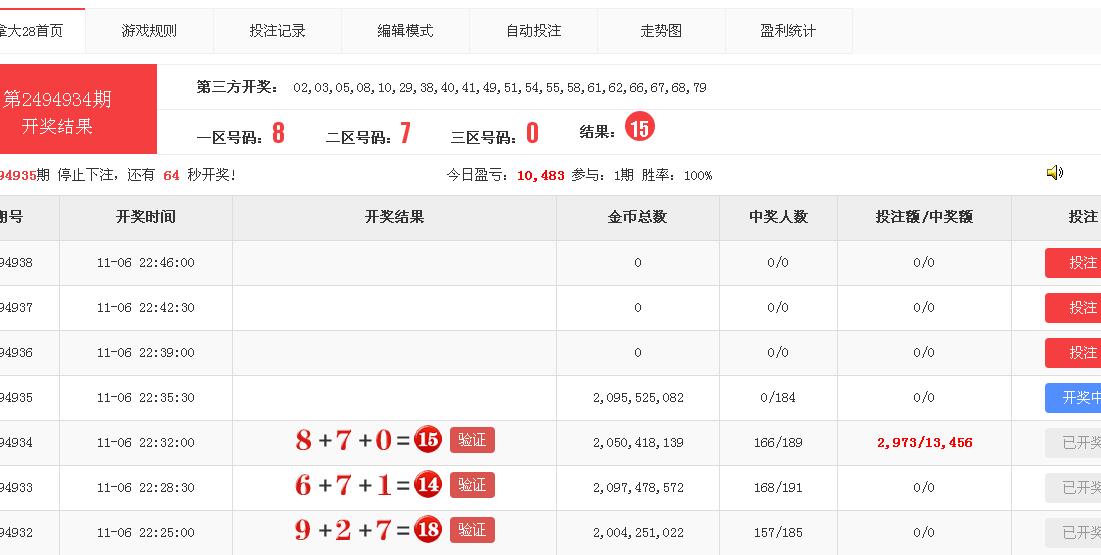Toggle the sound speaker icon
Viewport: 1101px width, 555px height.
[x=1054, y=173]
